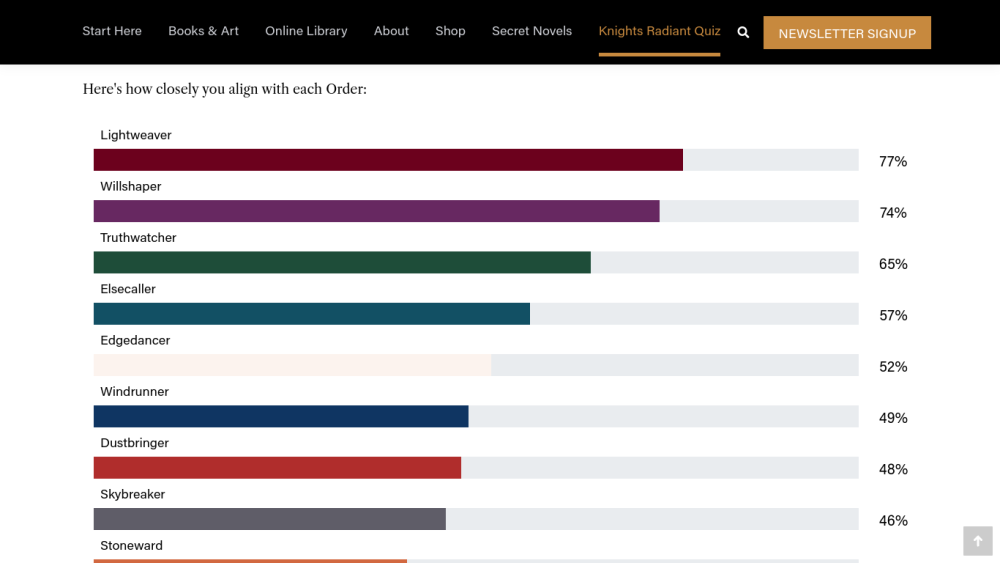Click the 65% value
This screenshot has width=1000, height=563.
click(x=893, y=264)
